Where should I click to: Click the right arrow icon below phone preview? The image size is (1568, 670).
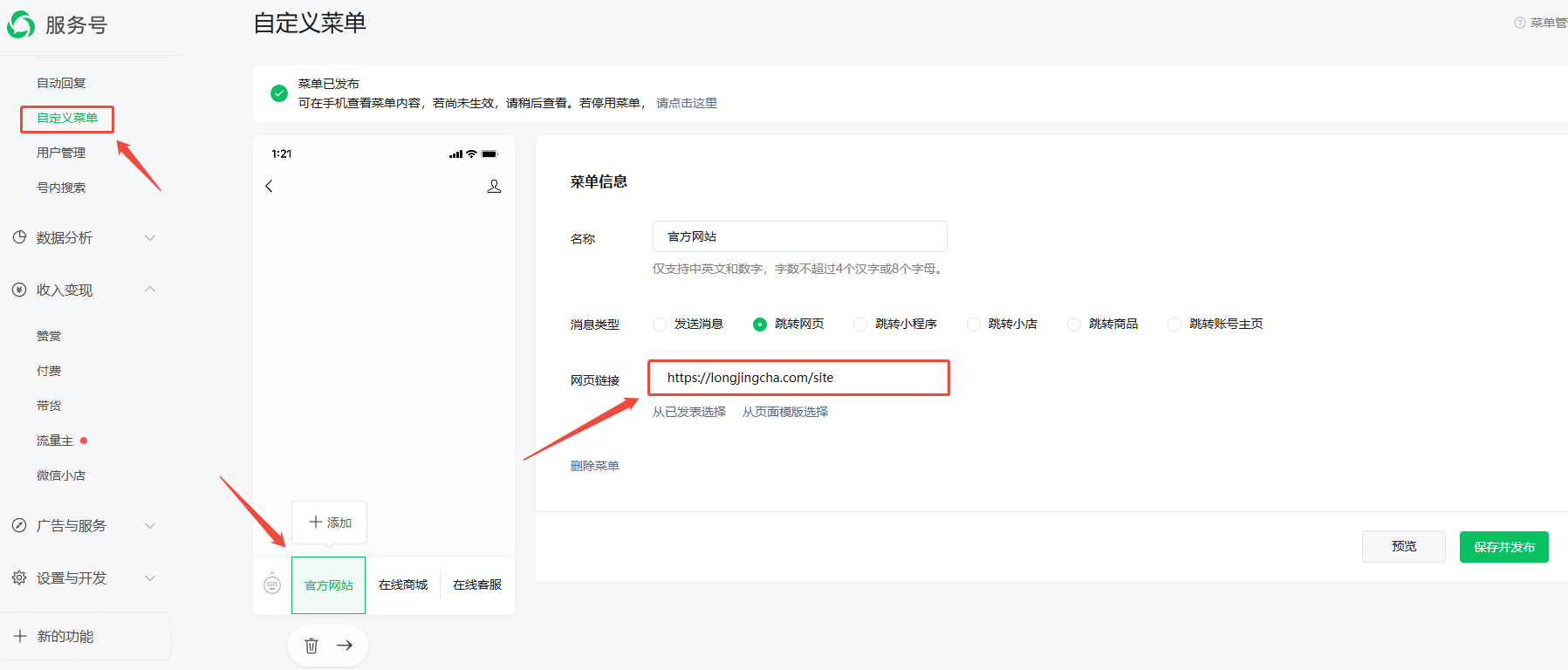[345, 646]
